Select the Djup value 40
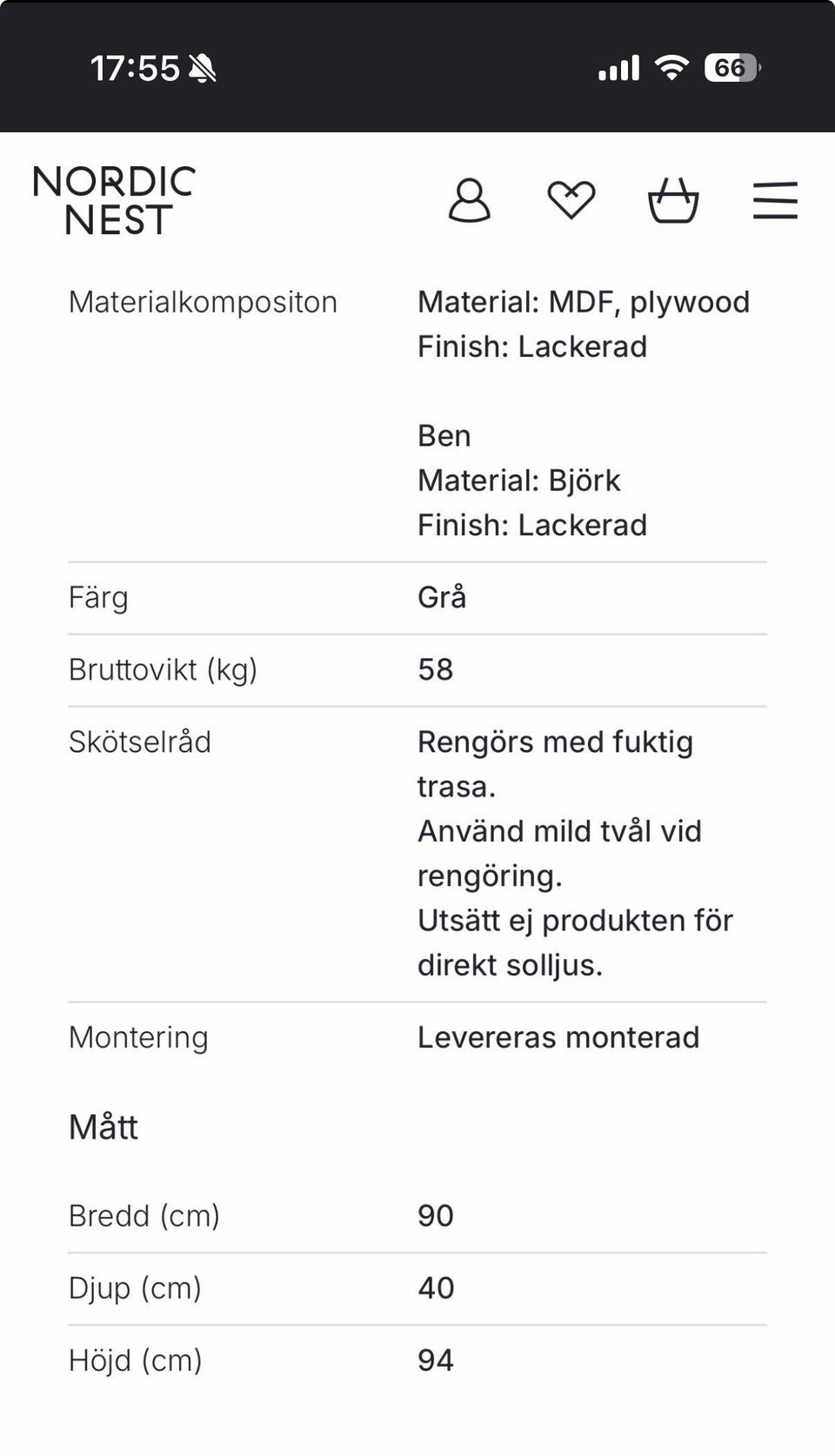835x1456 pixels. click(436, 1287)
